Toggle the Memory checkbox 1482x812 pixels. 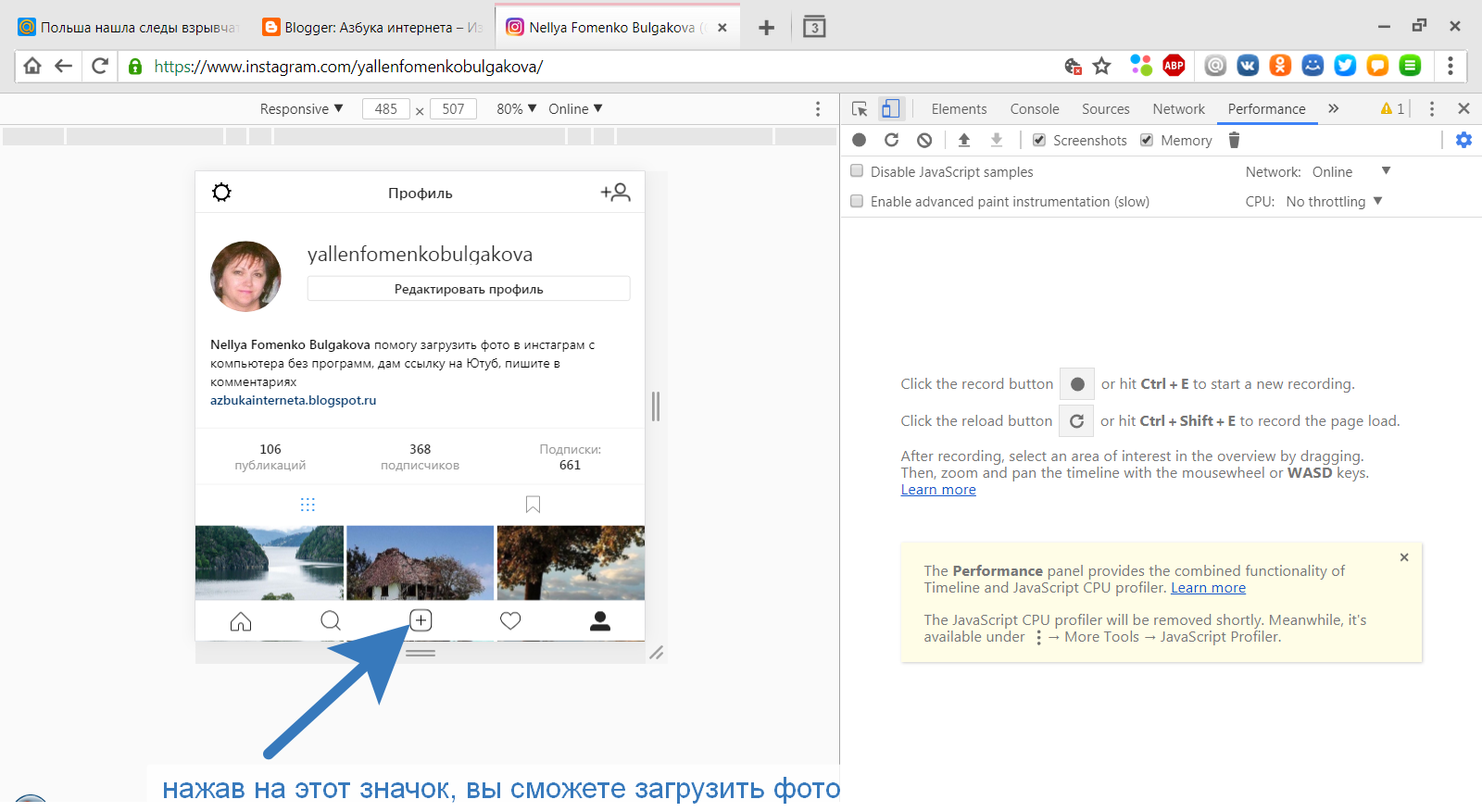pos(1147,140)
